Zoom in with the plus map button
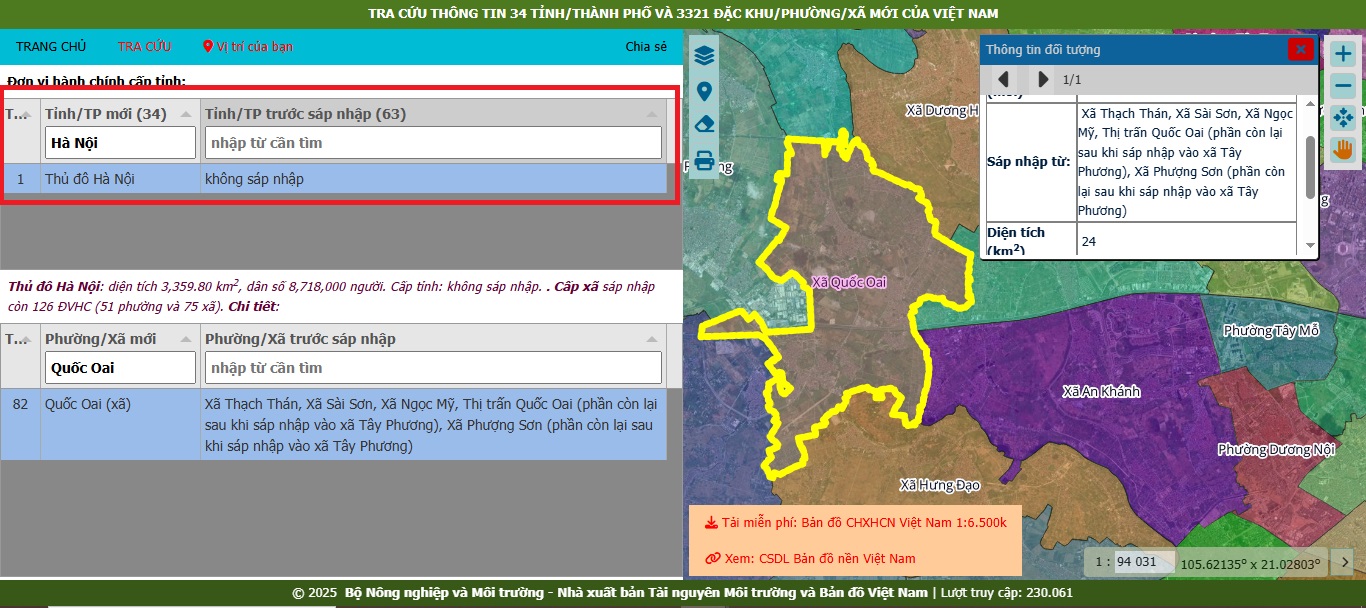The width and height of the screenshot is (1366, 608). point(1343,54)
